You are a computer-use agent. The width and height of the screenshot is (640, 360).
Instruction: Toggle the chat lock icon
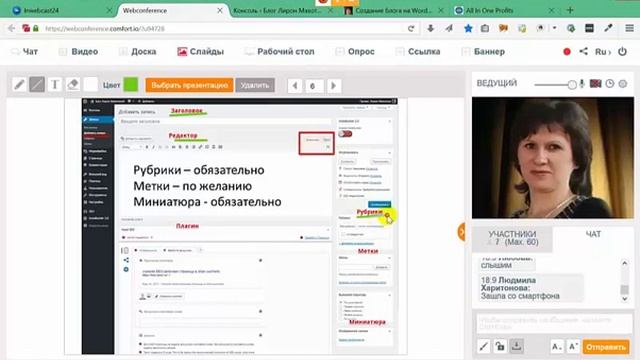[500, 347]
